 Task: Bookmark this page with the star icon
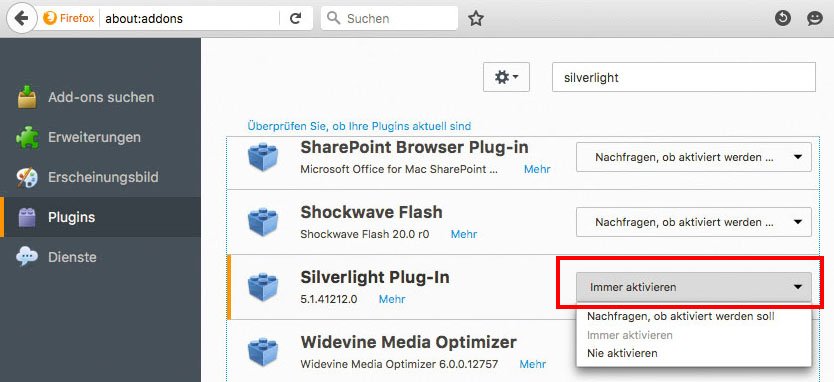(476, 19)
